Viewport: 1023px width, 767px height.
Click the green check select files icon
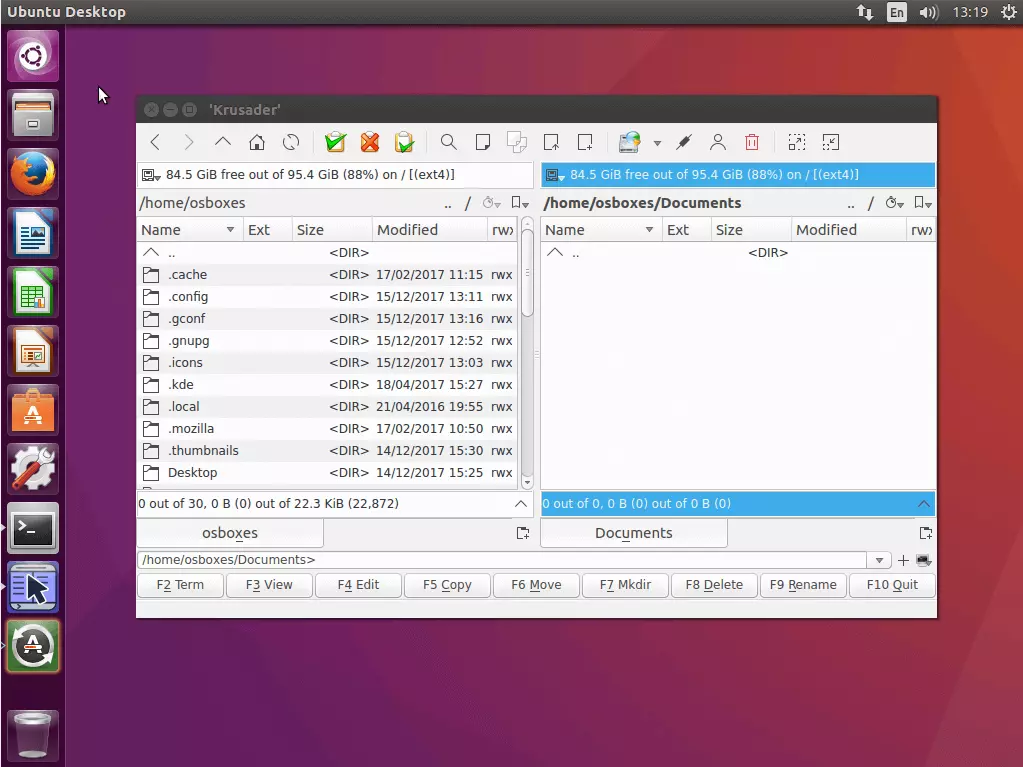(x=335, y=142)
